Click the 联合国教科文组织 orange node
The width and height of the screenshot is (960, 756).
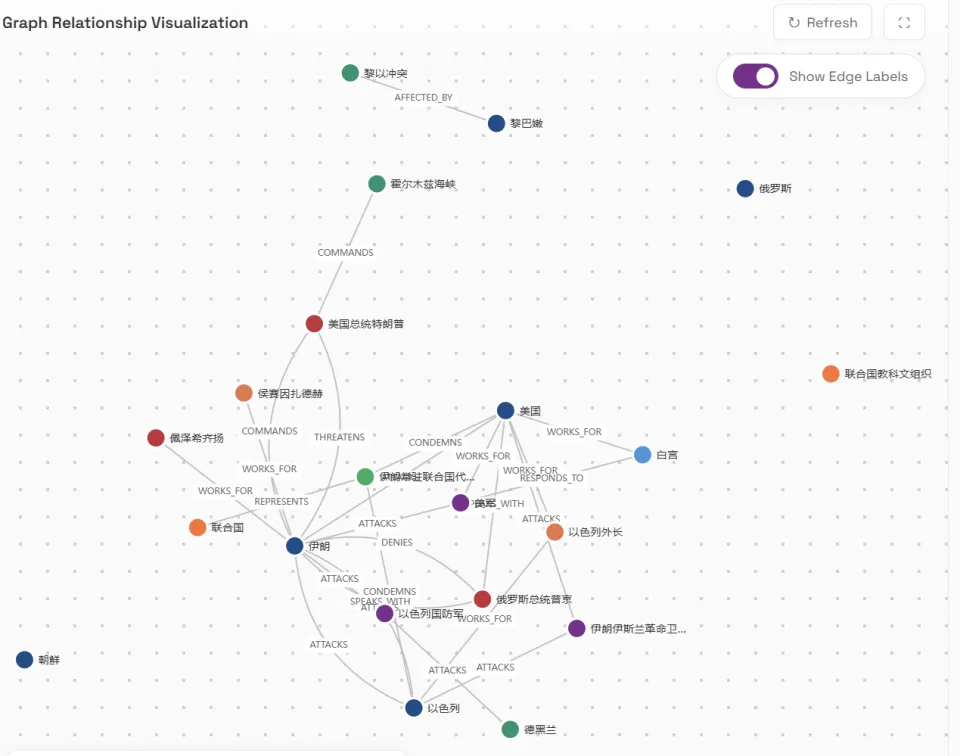831,374
